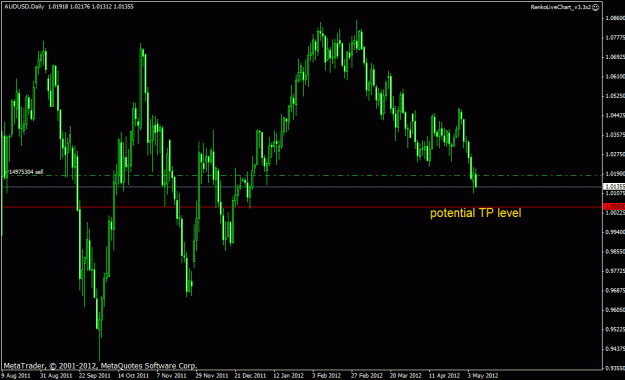The image size is (625, 380).
Task: Click the '27 Feb 2012' date label
Action: pos(367,376)
